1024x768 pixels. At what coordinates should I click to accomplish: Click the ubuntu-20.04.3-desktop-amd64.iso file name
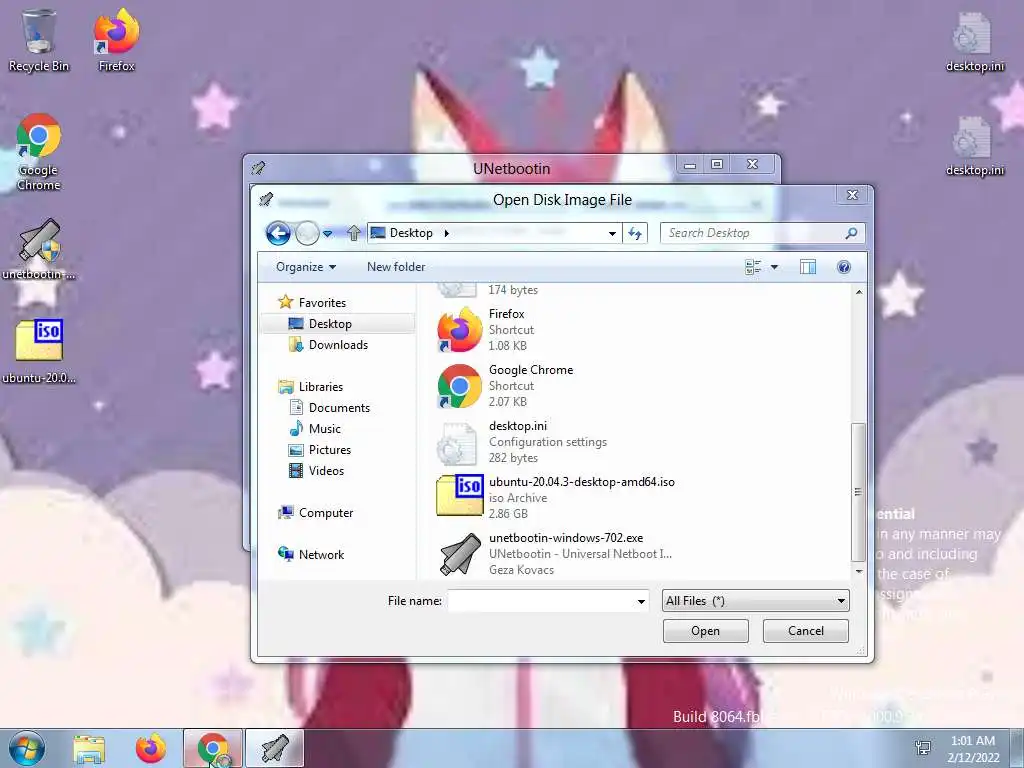581,482
